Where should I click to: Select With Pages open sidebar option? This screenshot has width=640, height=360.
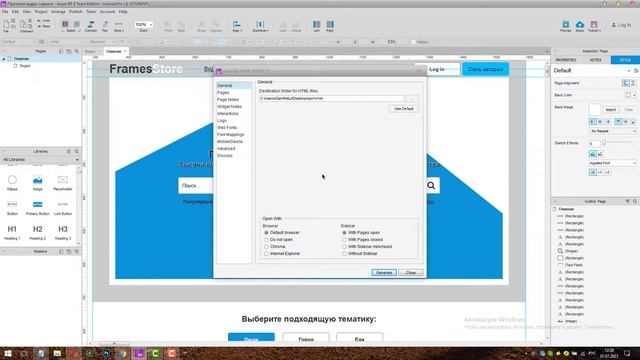click(344, 233)
